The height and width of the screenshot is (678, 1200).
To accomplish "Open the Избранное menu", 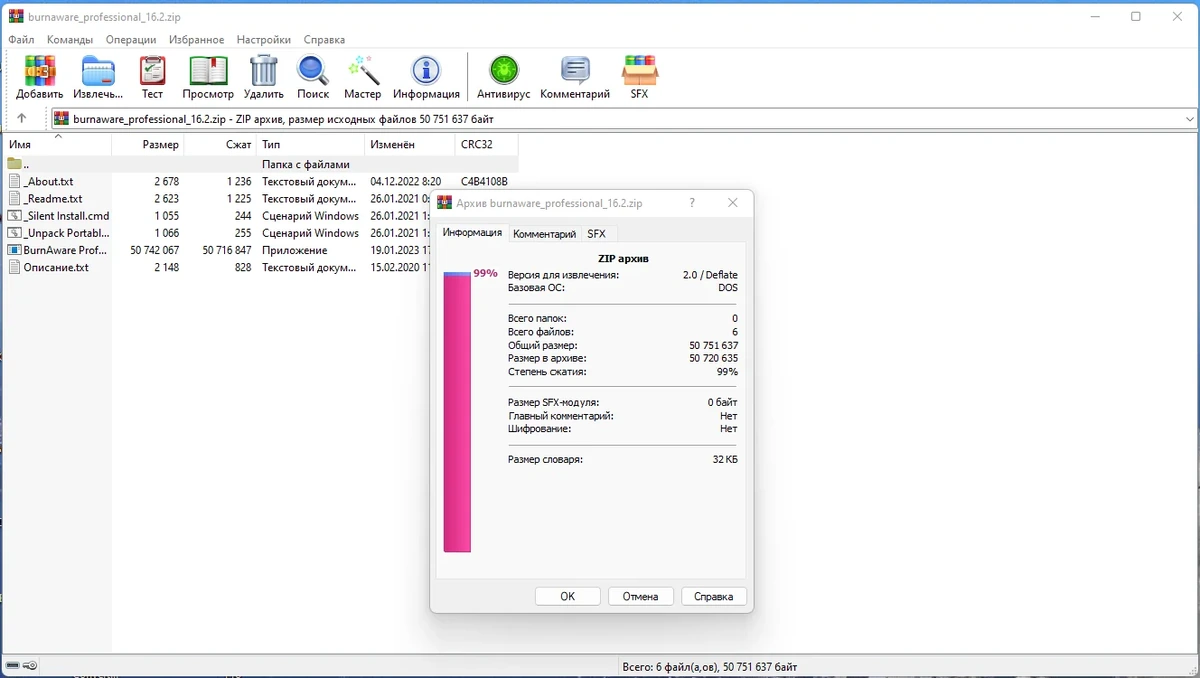I will [196, 40].
